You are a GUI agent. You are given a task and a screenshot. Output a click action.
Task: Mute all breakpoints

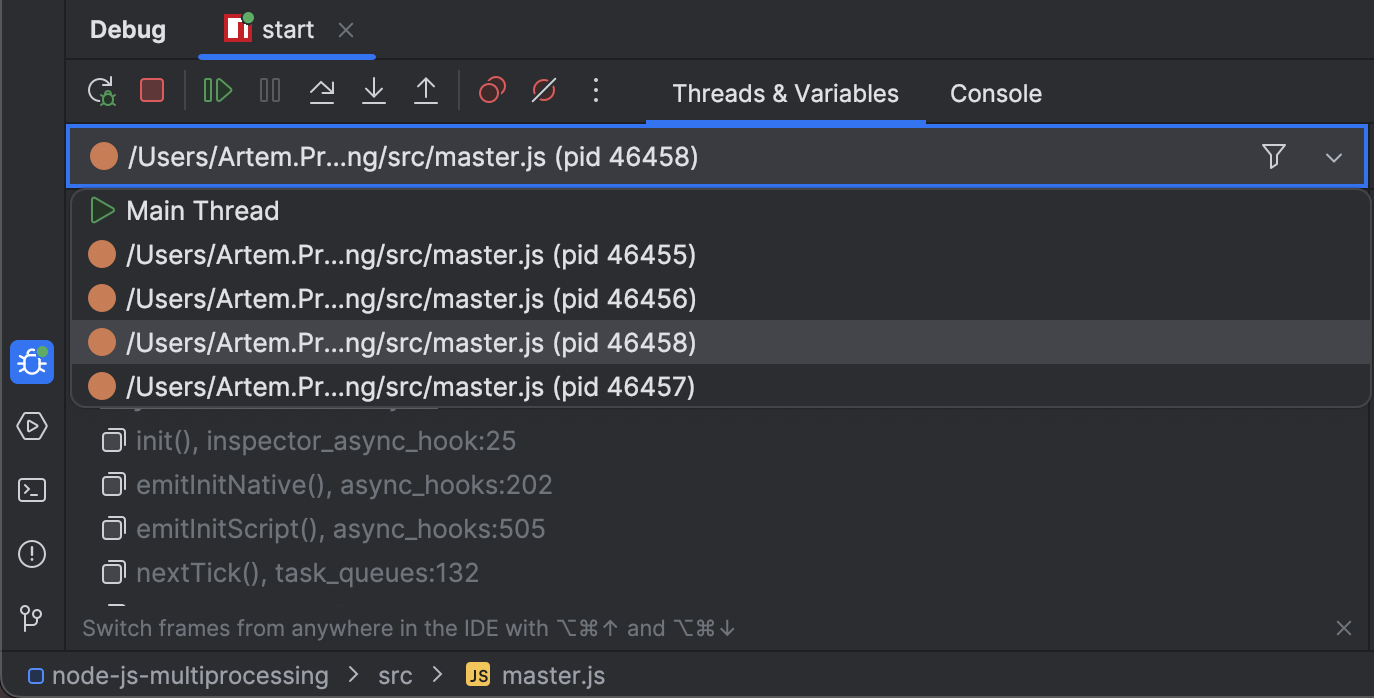click(x=543, y=90)
